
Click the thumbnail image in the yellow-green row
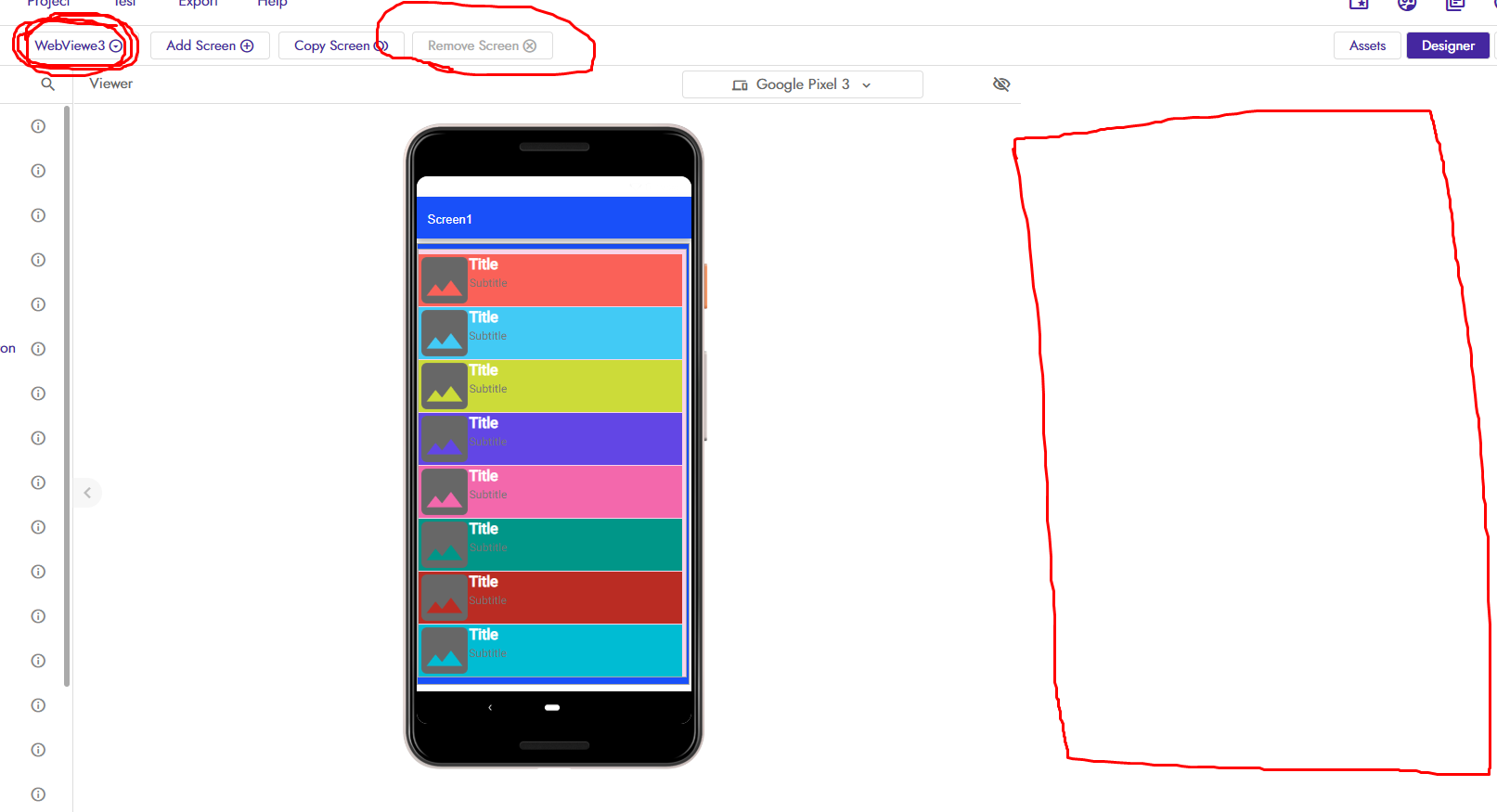tap(445, 386)
